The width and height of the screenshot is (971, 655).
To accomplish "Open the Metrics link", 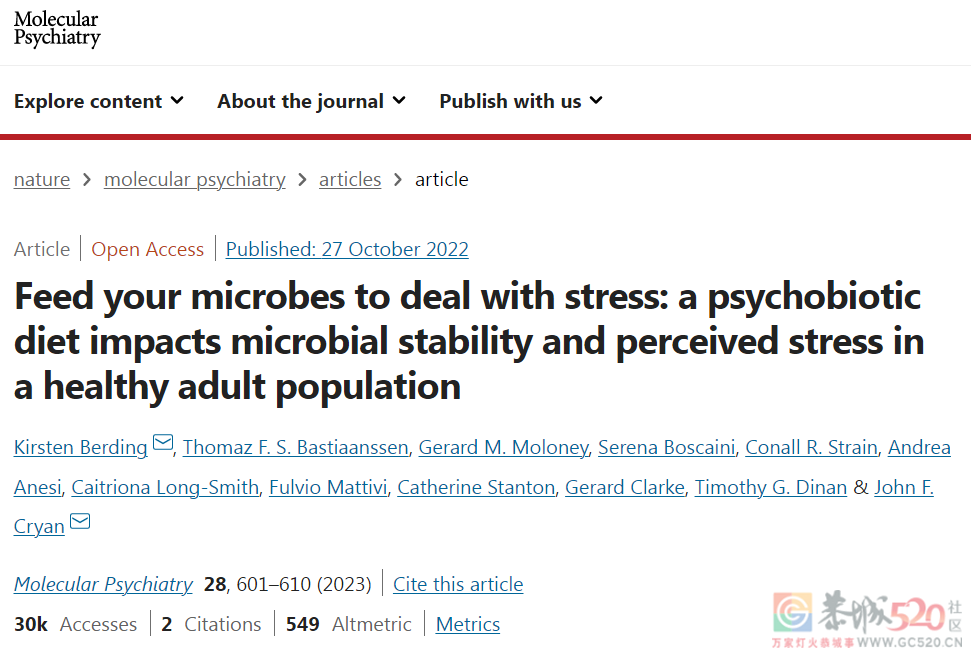I will click(468, 624).
